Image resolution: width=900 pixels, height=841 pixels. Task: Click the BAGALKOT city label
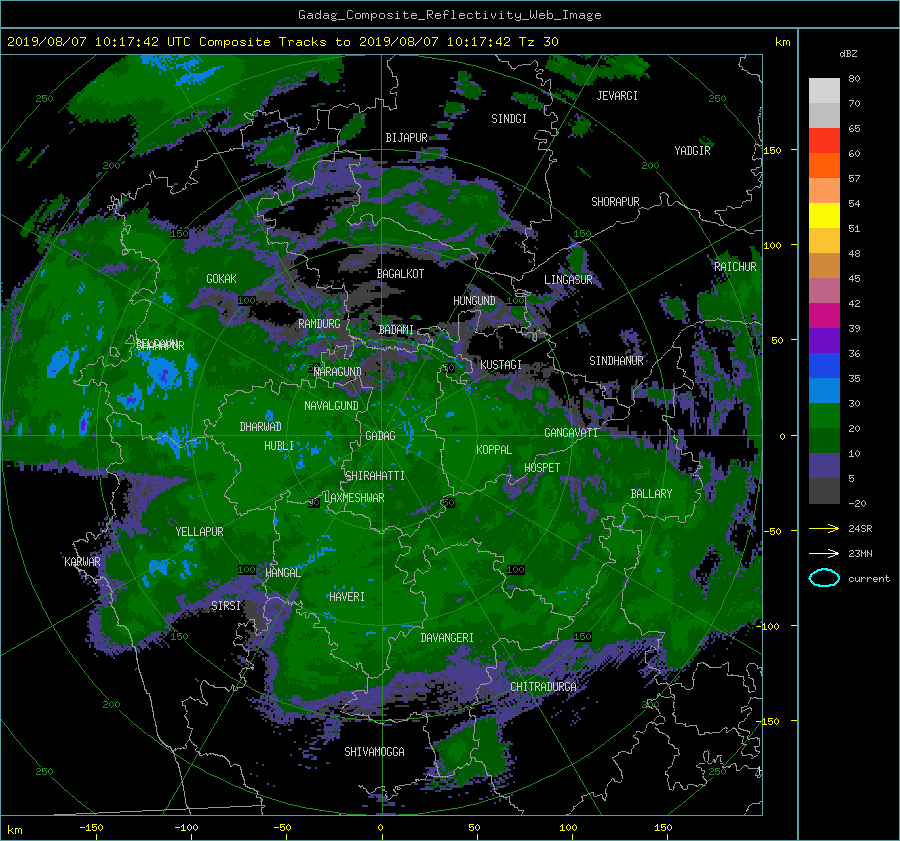[x=400, y=274]
